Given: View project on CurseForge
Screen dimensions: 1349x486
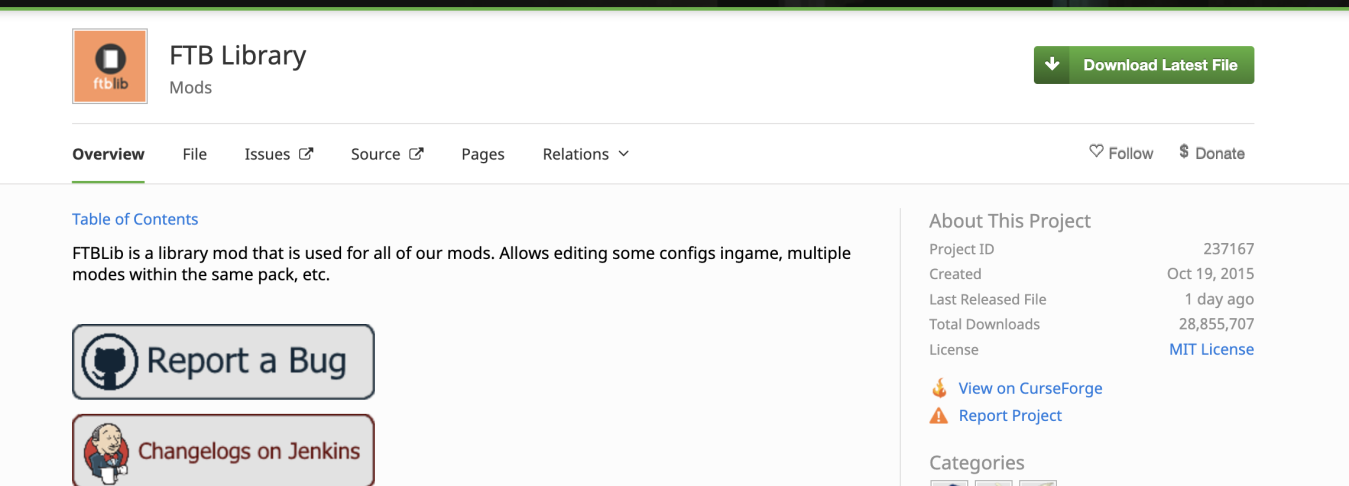Looking at the screenshot, I should [1030, 388].
